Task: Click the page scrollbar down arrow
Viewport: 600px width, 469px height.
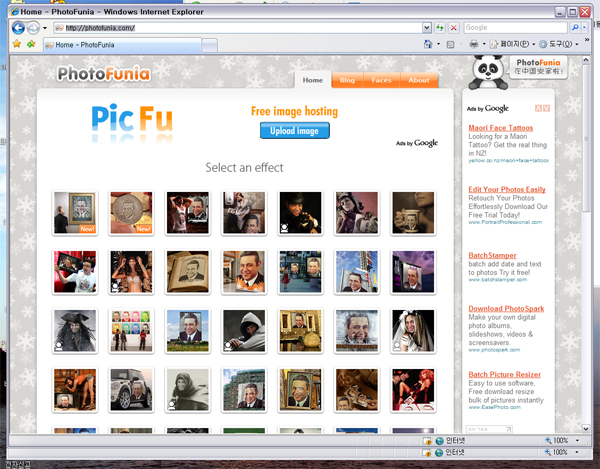Action: click(586, 428)
